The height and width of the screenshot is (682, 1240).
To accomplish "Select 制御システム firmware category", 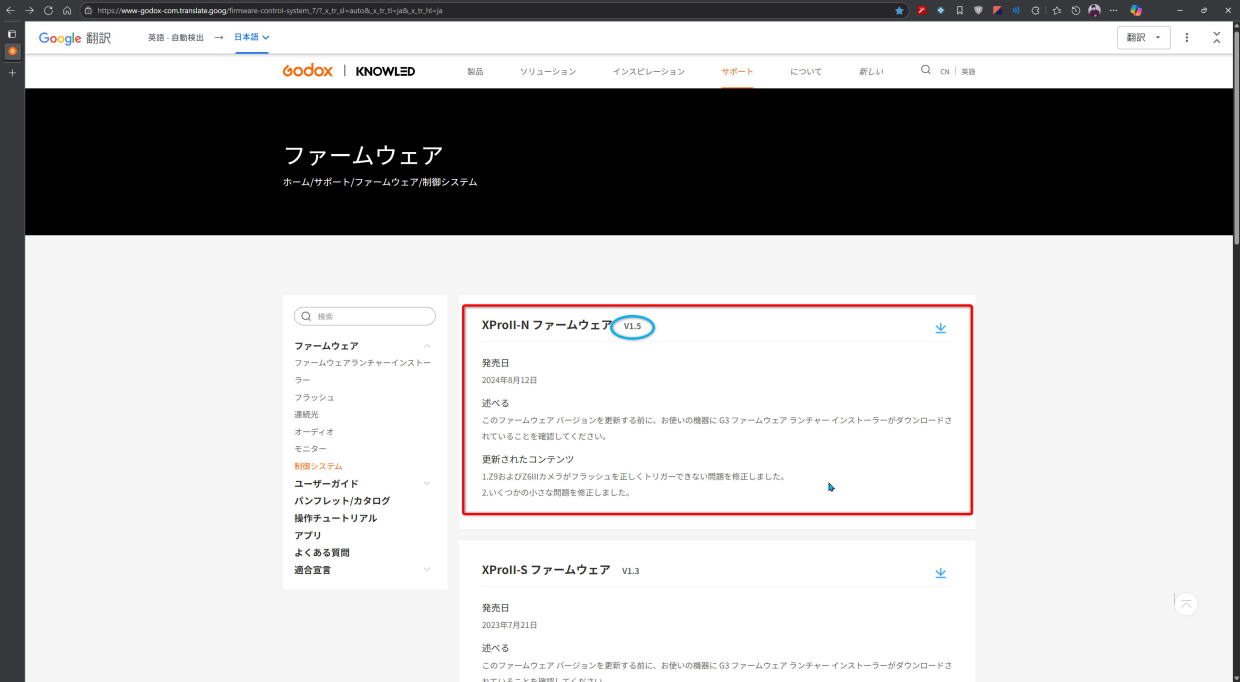I will (x=318, y=466).
